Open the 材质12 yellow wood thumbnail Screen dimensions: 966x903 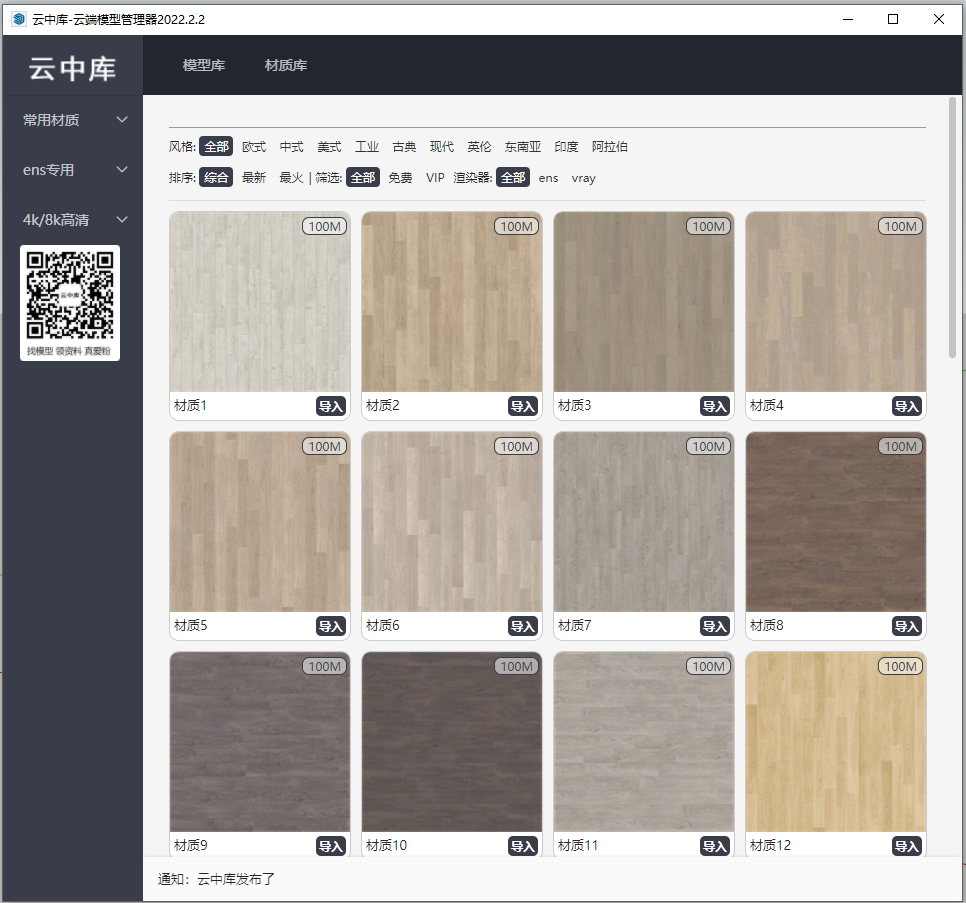click(x=836, y=742)
